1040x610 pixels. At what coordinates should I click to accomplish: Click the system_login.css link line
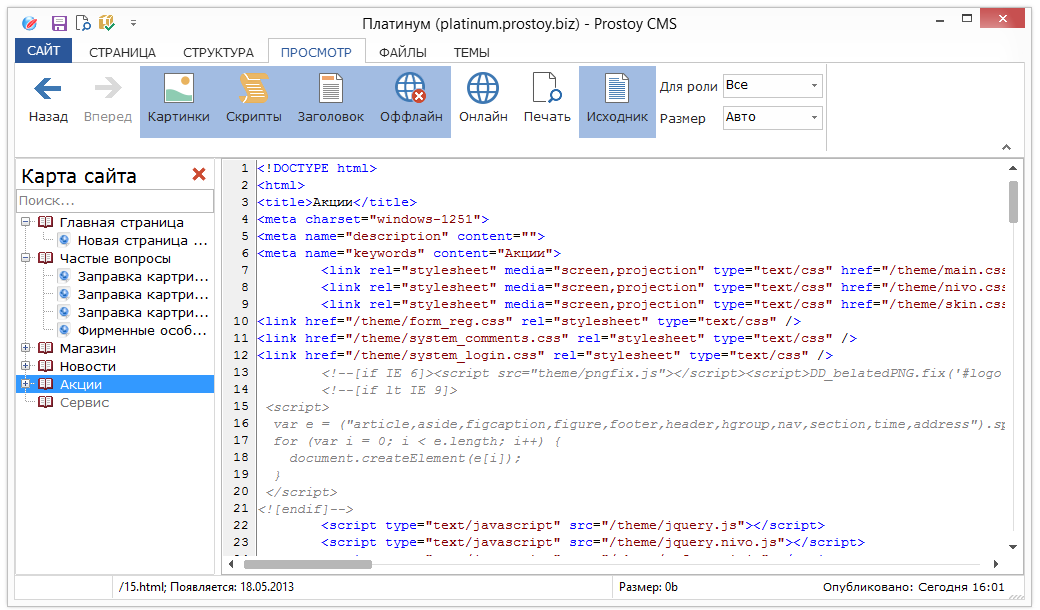[545, 355]
